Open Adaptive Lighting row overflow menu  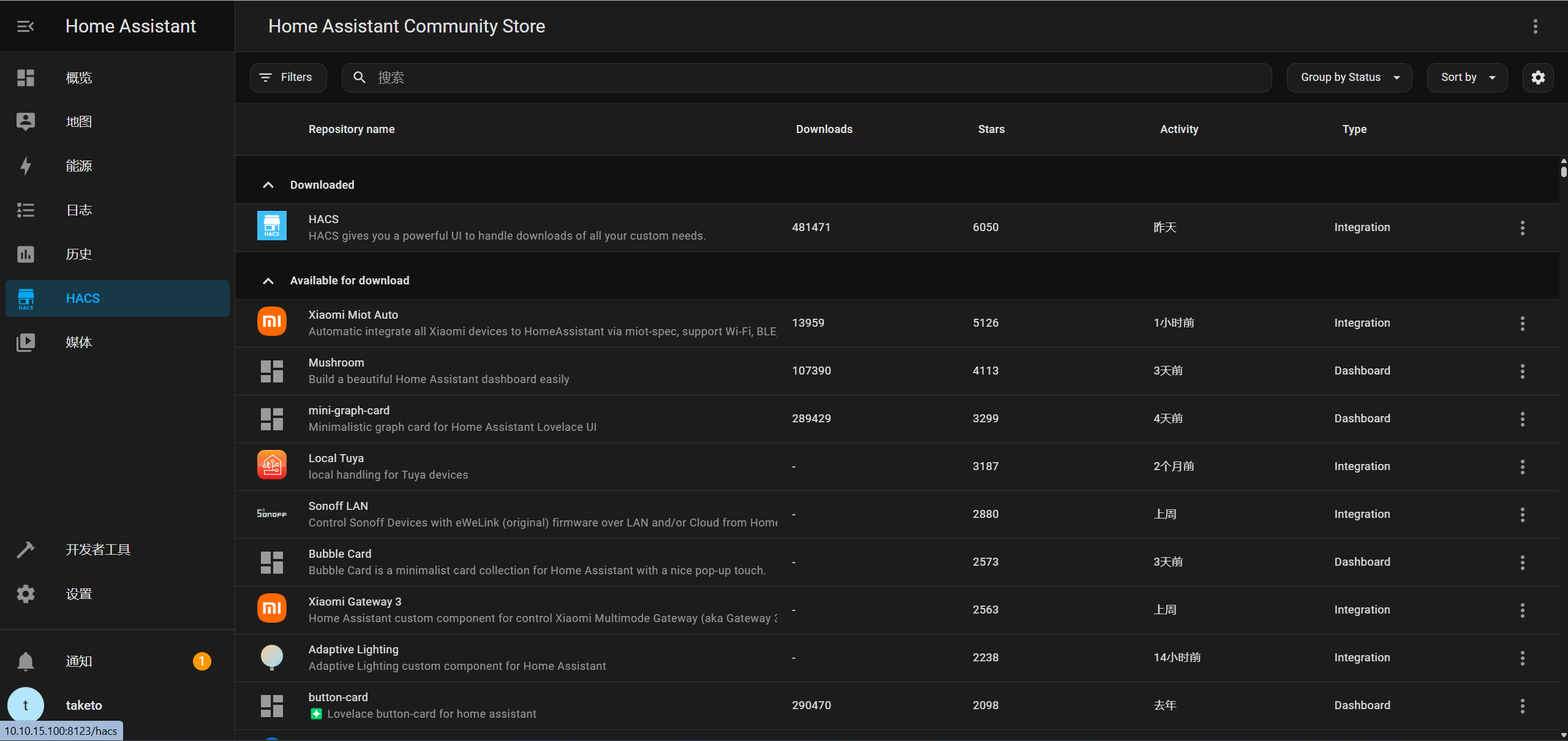(x=1522, y=658)
